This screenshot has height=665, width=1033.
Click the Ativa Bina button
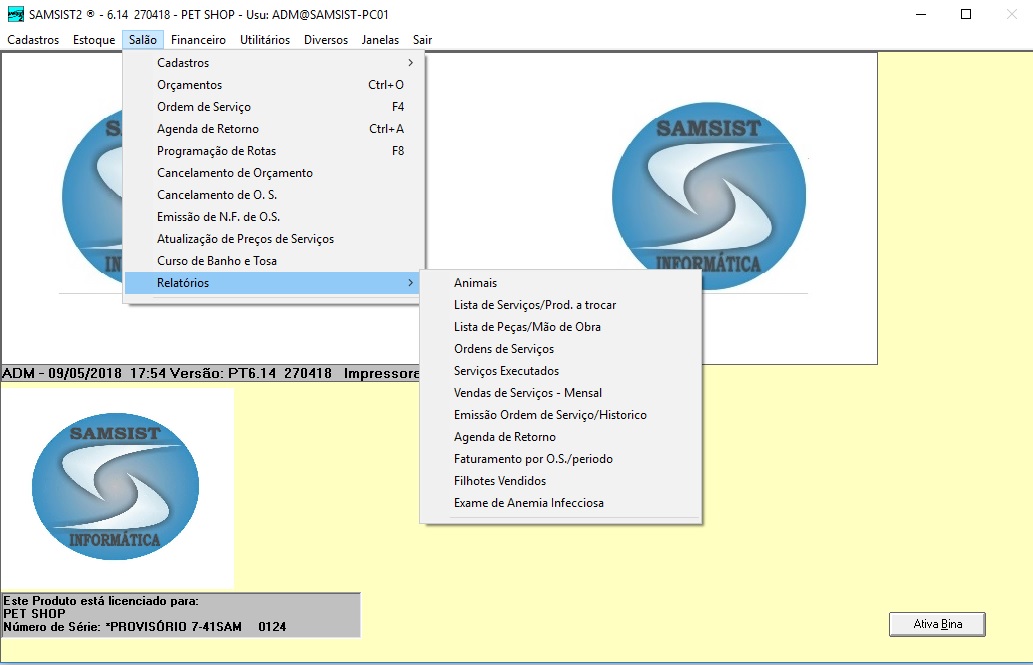coord(937,624)
